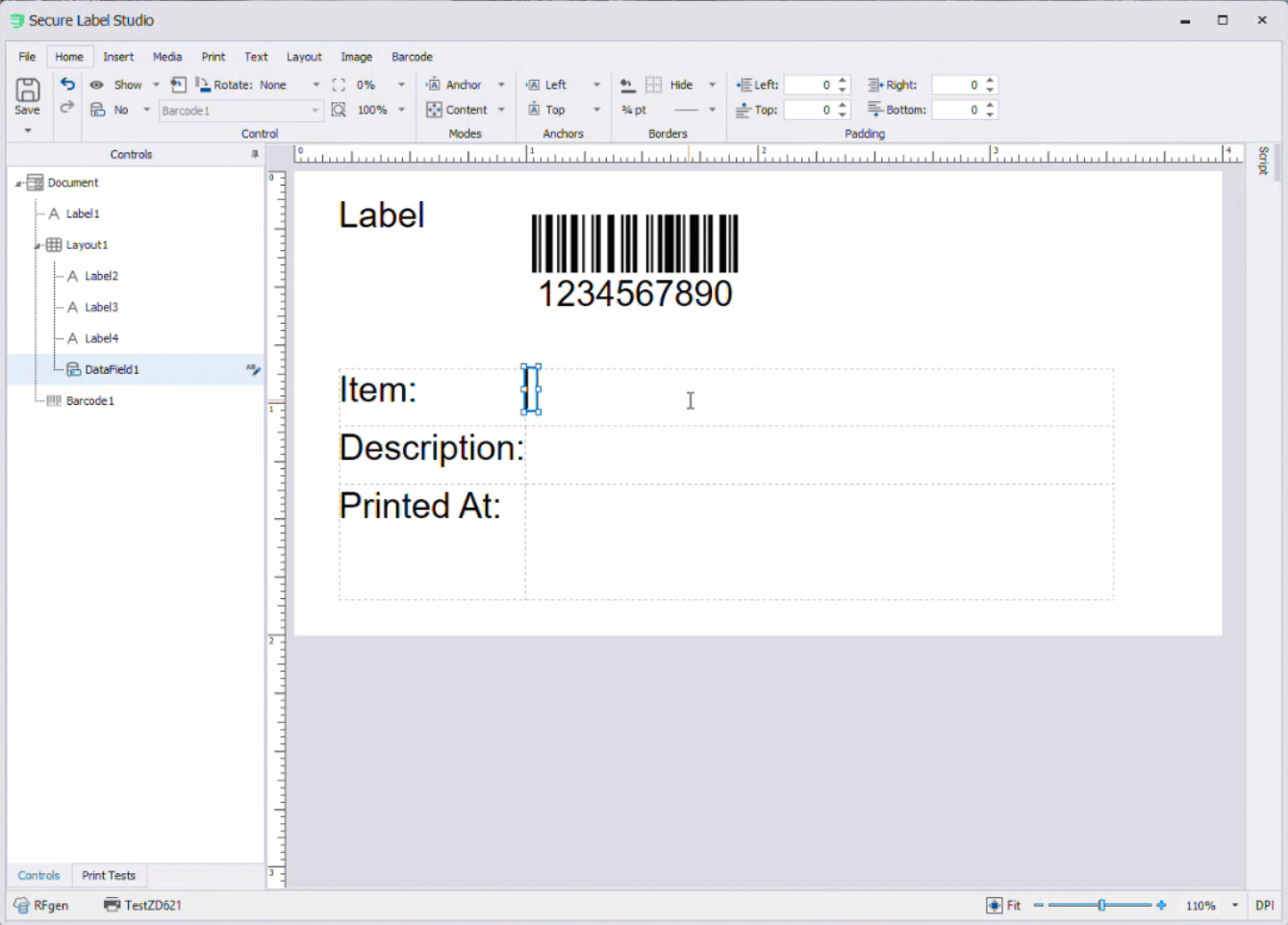
Task: Click the border grid icon beside Hide
Action: pyautogui.click(x=654, y=85)
